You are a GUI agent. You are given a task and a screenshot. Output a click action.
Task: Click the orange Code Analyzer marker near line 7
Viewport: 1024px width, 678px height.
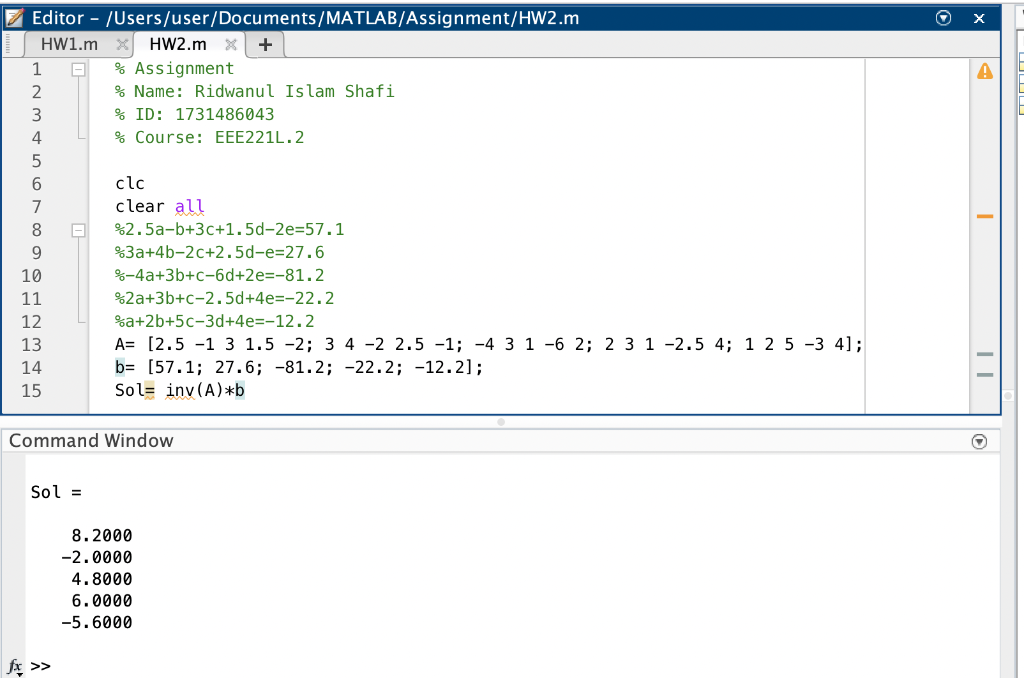(985, 215)
